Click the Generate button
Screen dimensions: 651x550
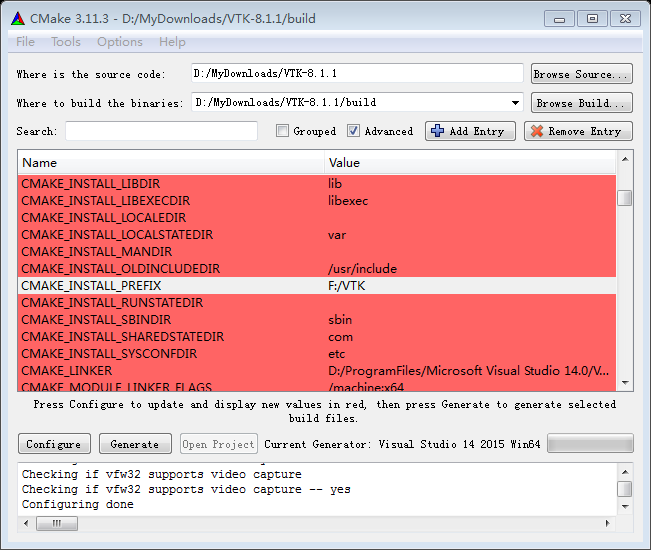coord(135,444)
